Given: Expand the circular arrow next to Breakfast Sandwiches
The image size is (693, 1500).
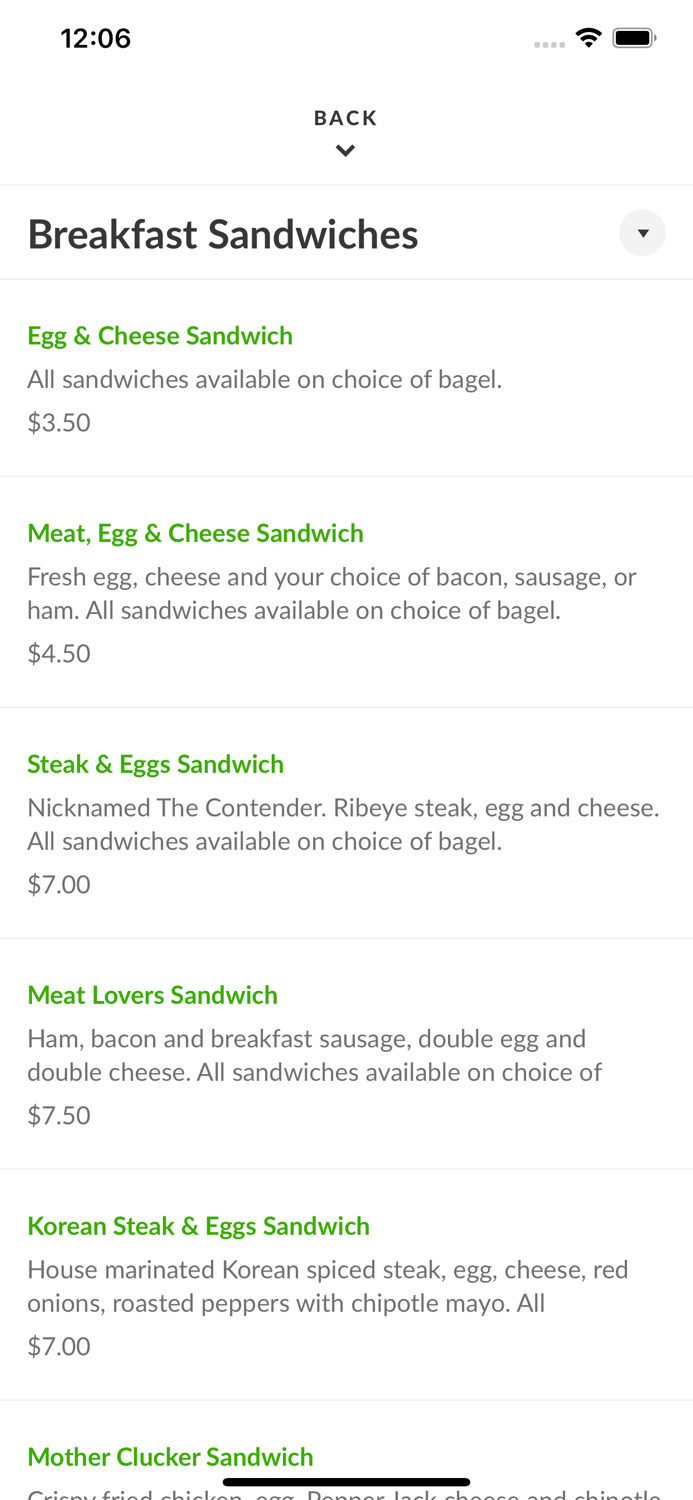Looking at the screenshot, I should pos(644,233).
